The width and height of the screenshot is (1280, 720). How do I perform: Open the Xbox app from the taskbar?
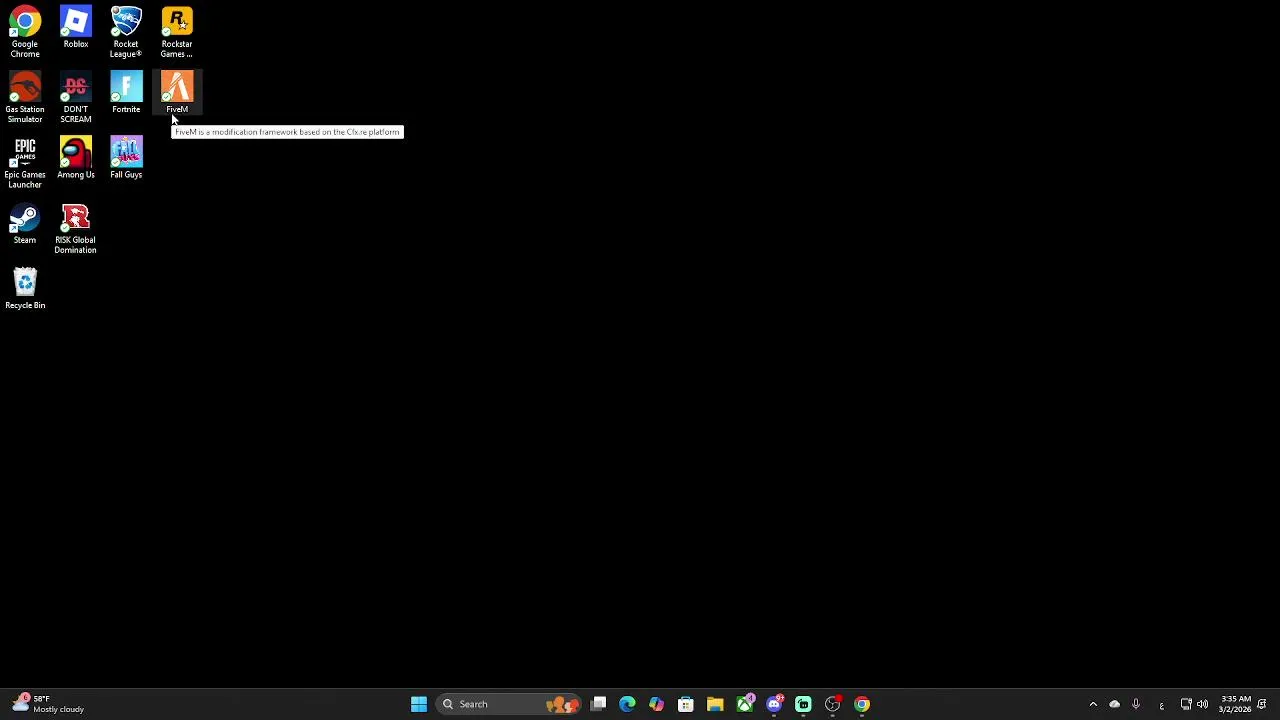pos(745,704)
